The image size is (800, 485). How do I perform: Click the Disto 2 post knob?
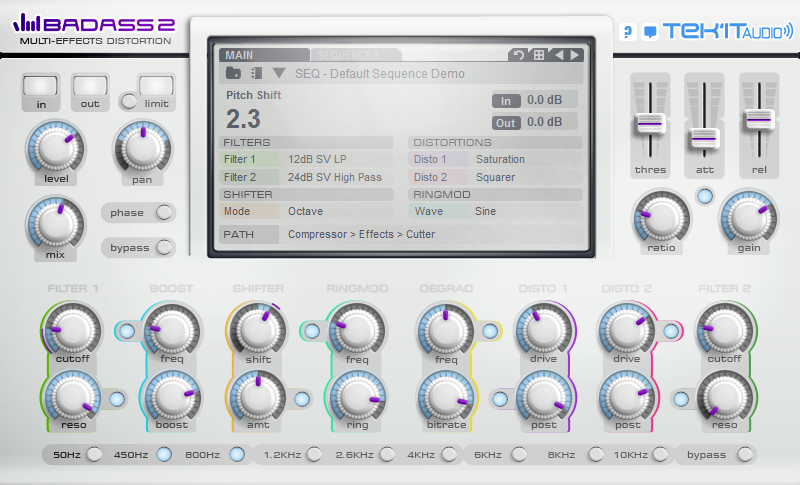pyautogui.click(x=627, y=398)
